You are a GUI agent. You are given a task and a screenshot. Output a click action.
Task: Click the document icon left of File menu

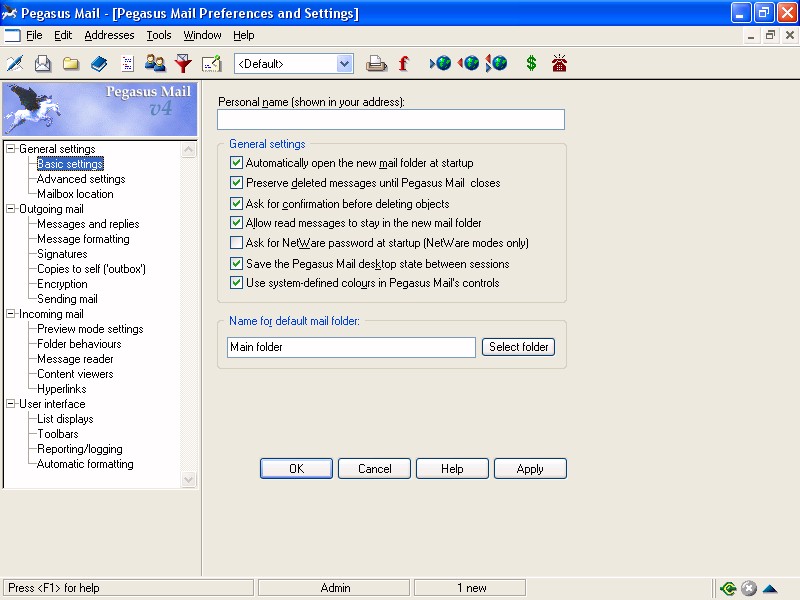click(12, 36)
